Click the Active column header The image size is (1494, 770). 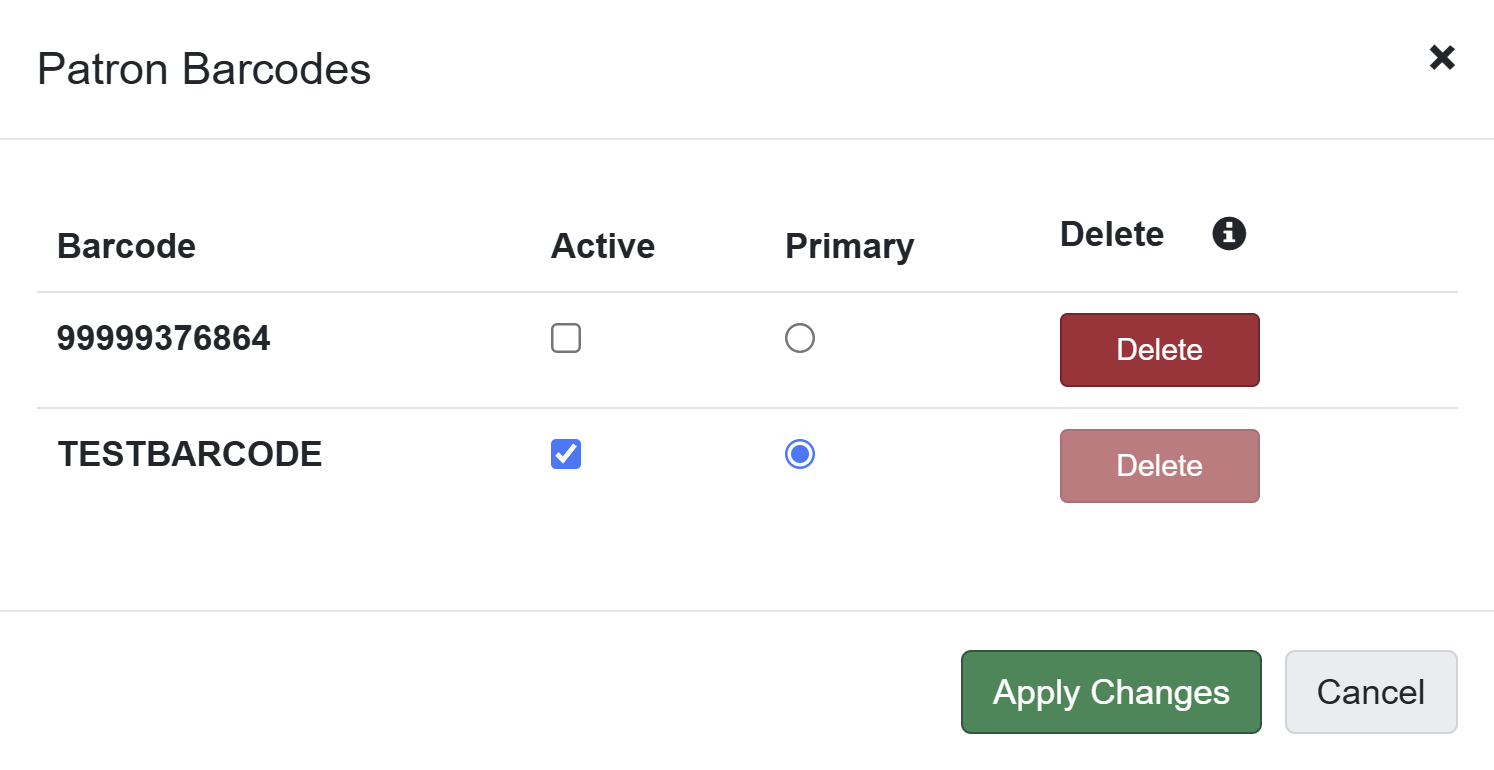pyautogui.click(x=603, y=246)
